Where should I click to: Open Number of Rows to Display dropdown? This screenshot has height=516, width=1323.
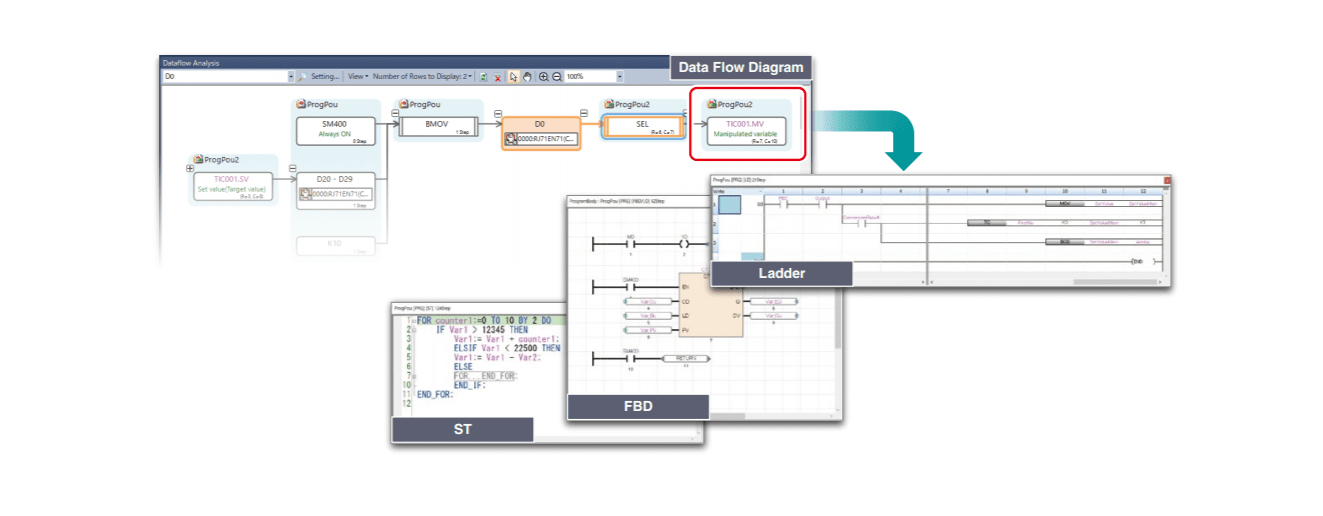[x=424, y=76]
